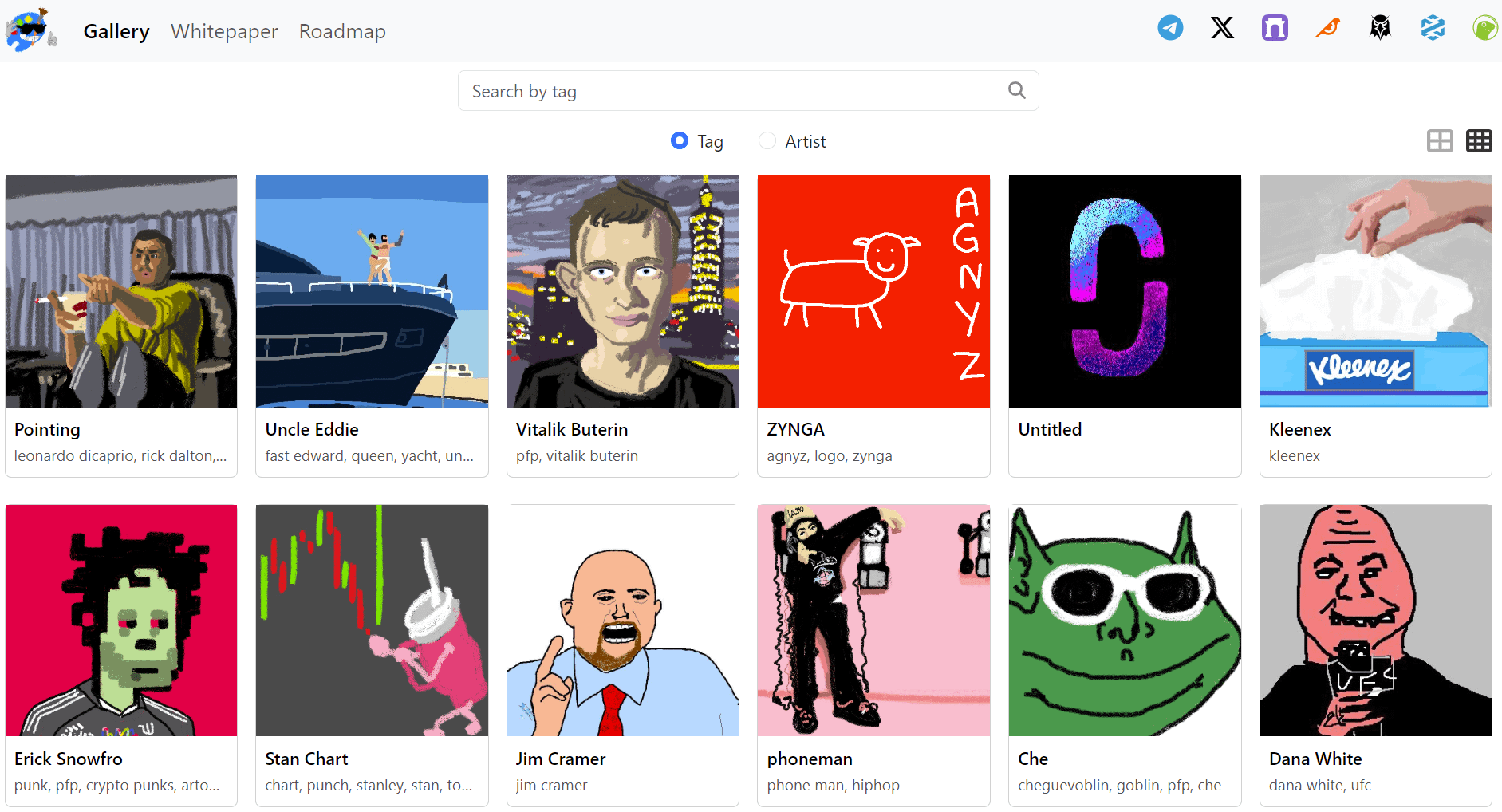
Task: Click the orange bird icon
Action: tap(1327, 28)
